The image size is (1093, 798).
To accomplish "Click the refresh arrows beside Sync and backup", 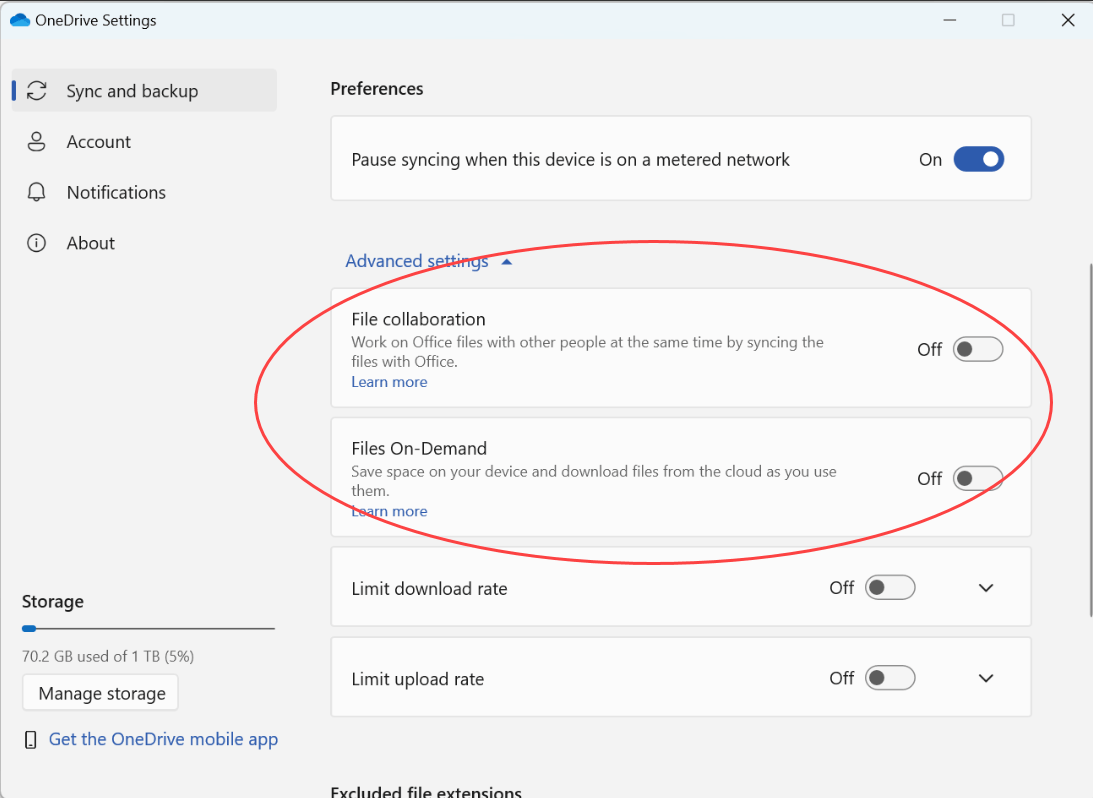I will tap(37, 90).
